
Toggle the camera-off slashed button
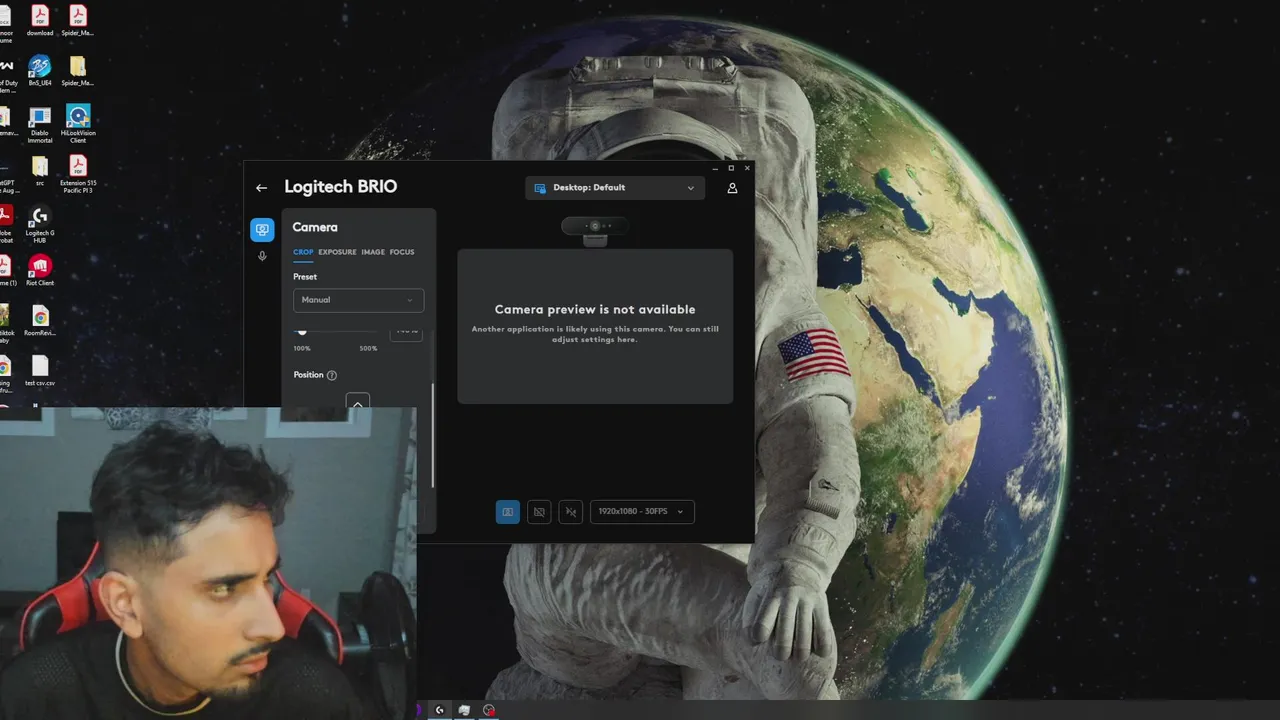pos(539,512)
